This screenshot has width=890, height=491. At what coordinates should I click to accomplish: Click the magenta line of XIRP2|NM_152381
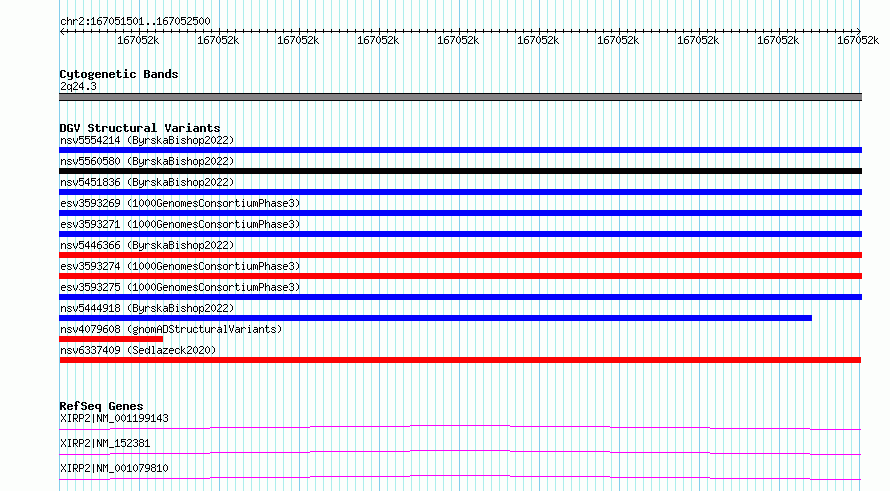click(x=460, y=452)
